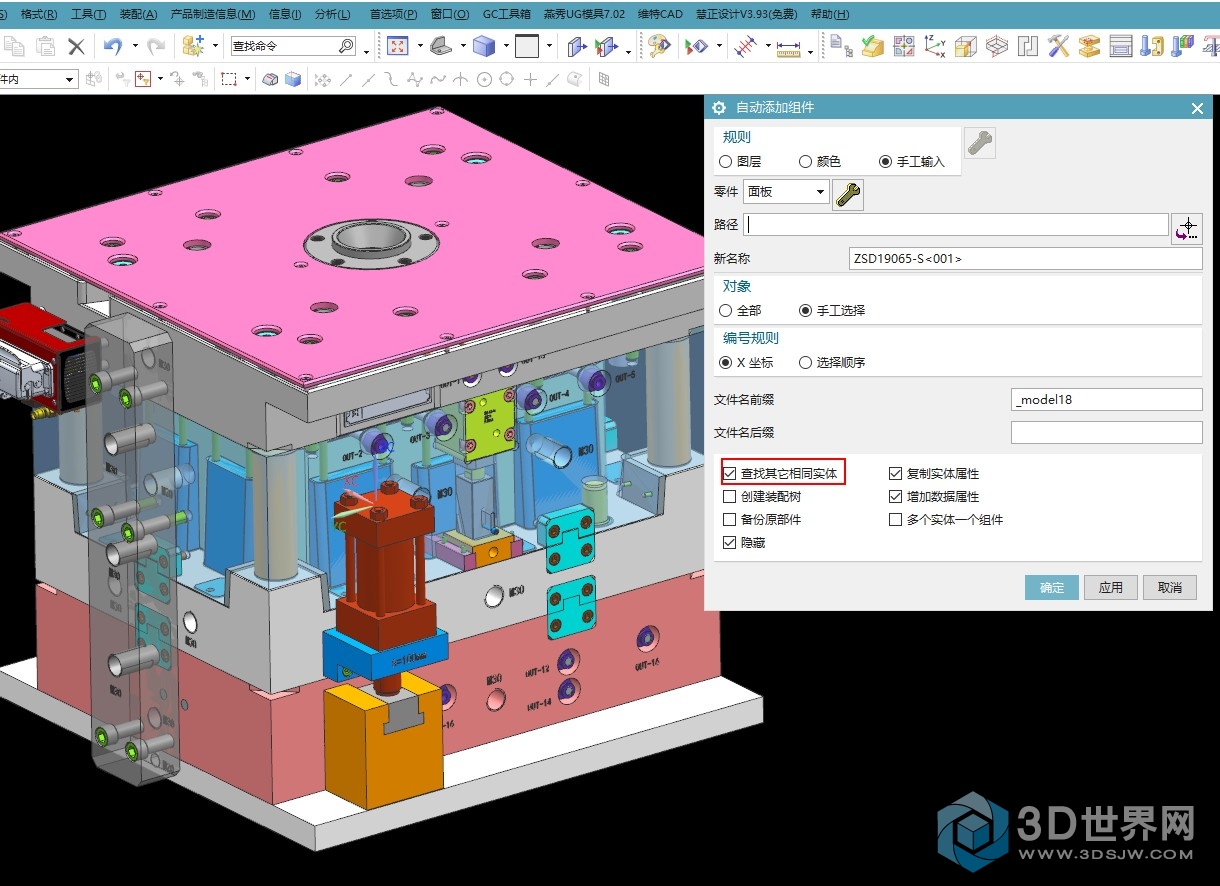Click the shaded blue cube render style icon

tap(484, 46)
